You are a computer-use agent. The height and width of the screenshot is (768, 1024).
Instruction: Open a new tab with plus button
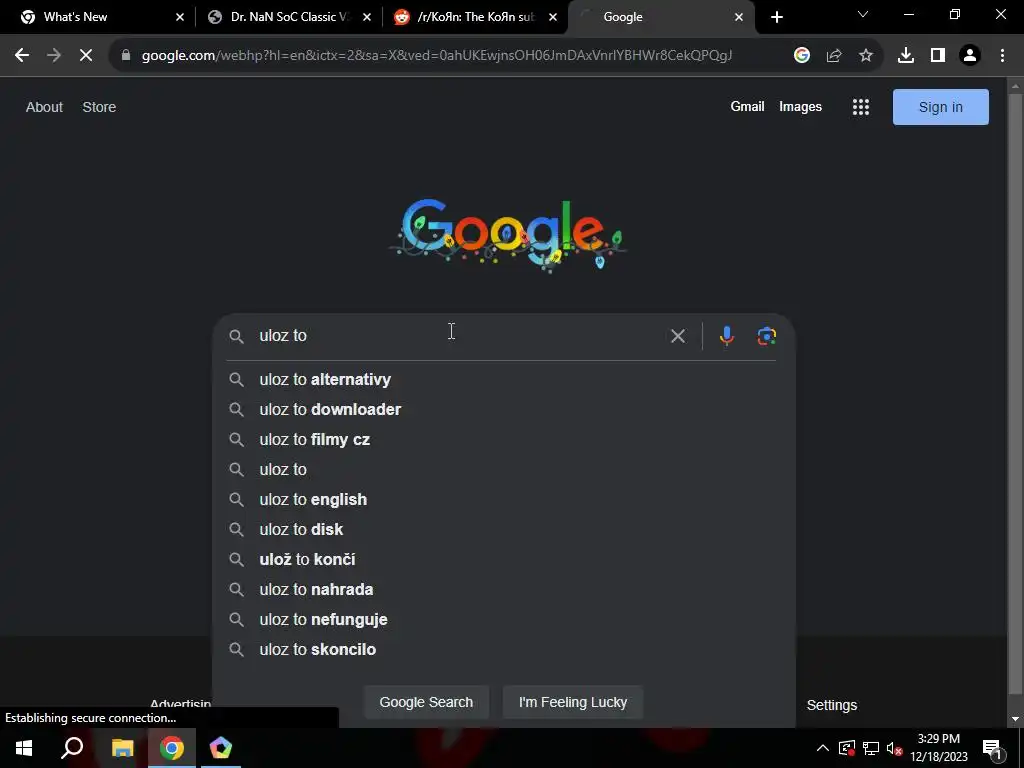point(776,17)
